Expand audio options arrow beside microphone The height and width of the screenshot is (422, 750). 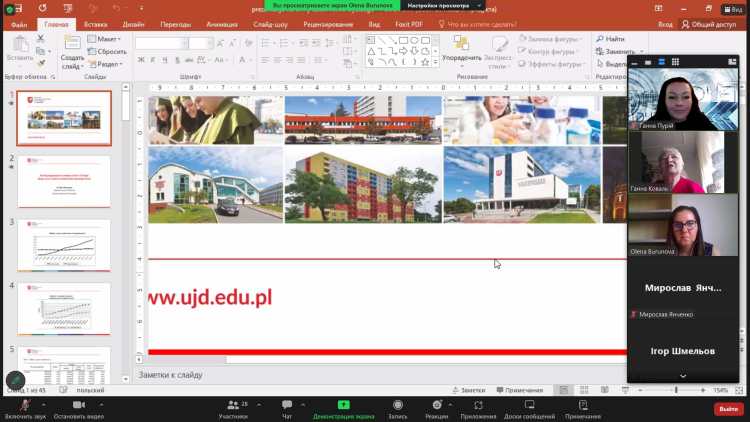(x=45, y=401)
